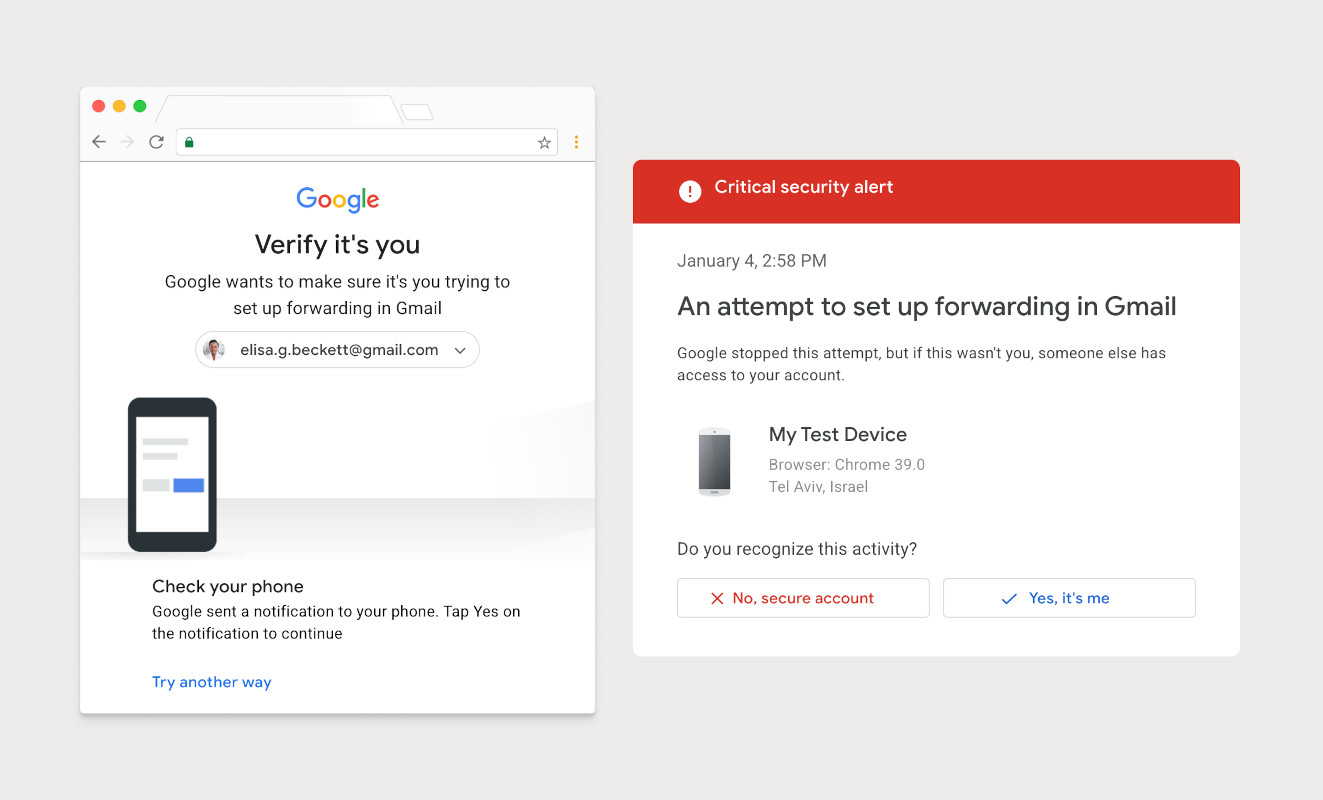Confirm with Yes, it's me
This screenshot has width=1323, height=800.
pos(1069,598)
